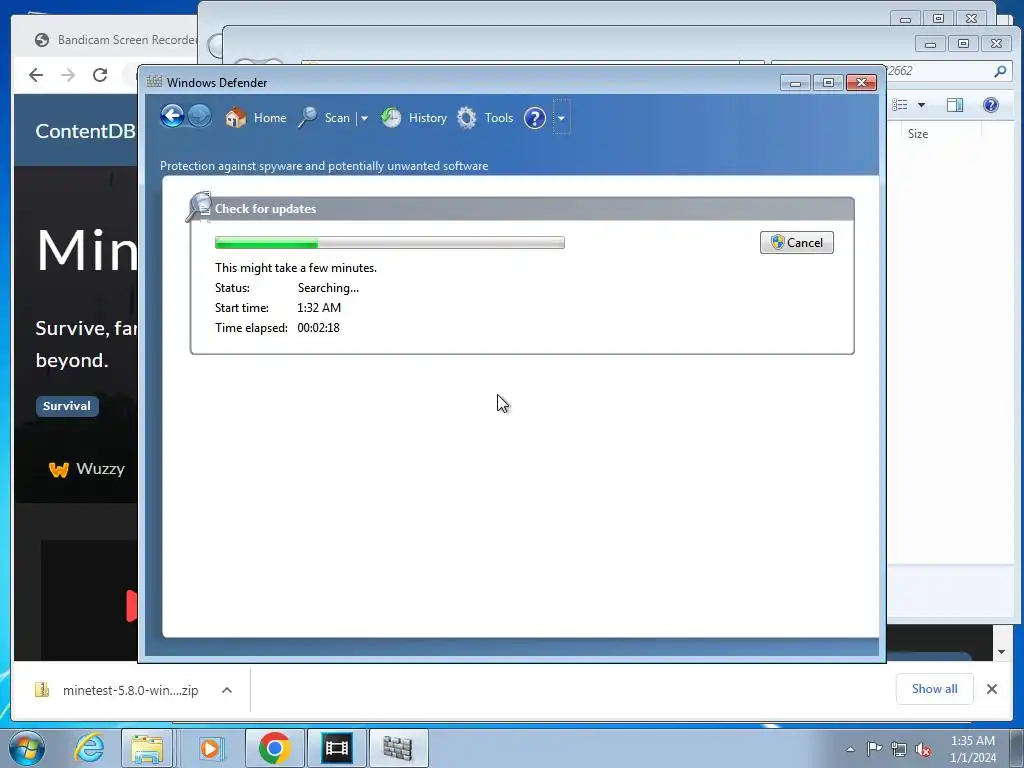Click the Check for updates header icon
1024x768 pixels.
199,206
